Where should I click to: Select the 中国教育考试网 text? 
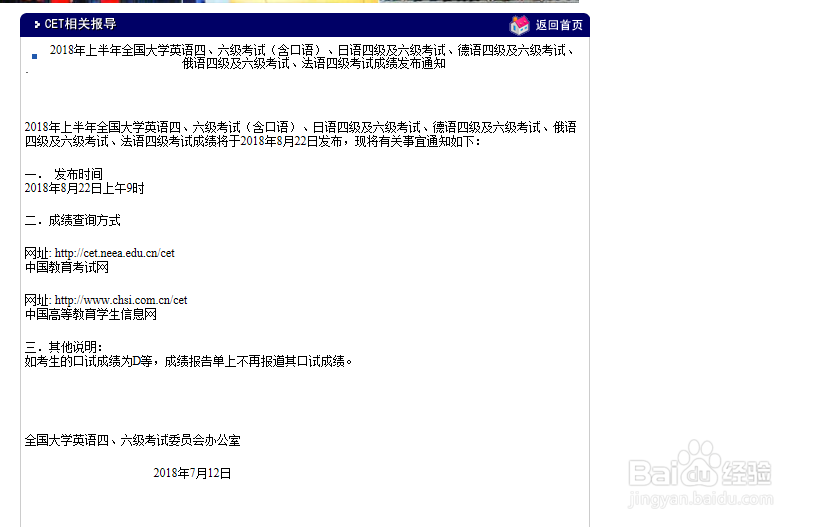click(x=67, y=267)
